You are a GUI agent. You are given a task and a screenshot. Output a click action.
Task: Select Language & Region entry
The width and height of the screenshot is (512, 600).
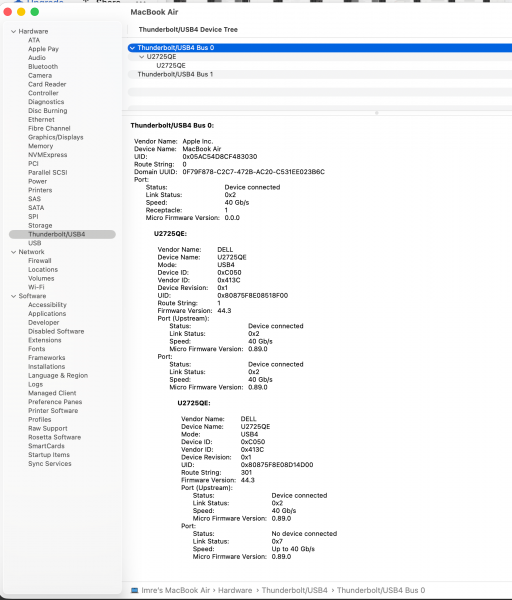[x=58, y=376]
